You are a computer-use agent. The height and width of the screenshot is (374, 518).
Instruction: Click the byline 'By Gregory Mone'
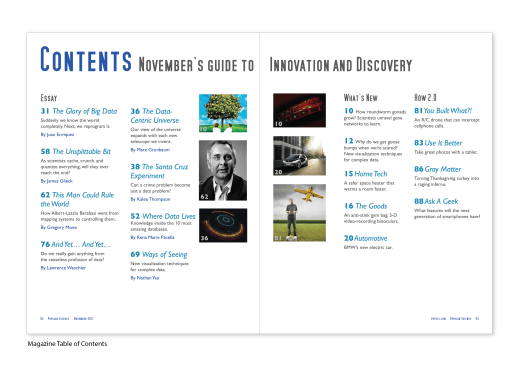click(59, 227)
